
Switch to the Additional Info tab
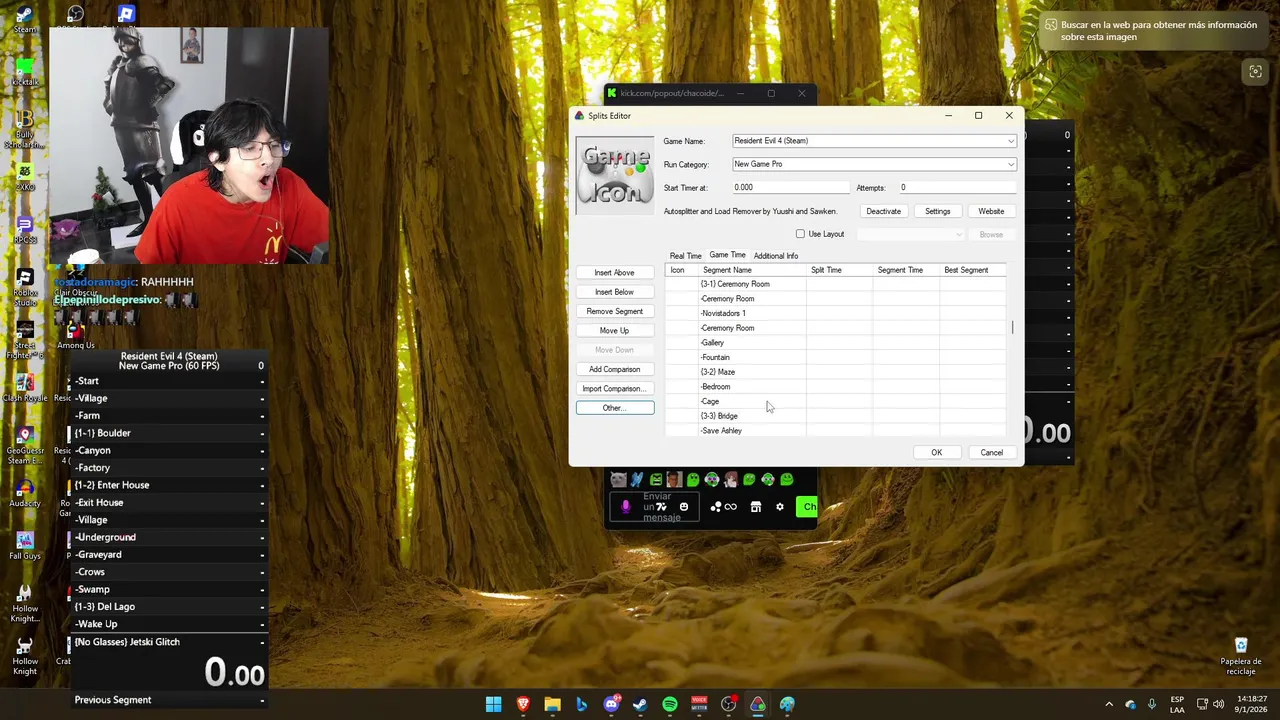point(776,256)
